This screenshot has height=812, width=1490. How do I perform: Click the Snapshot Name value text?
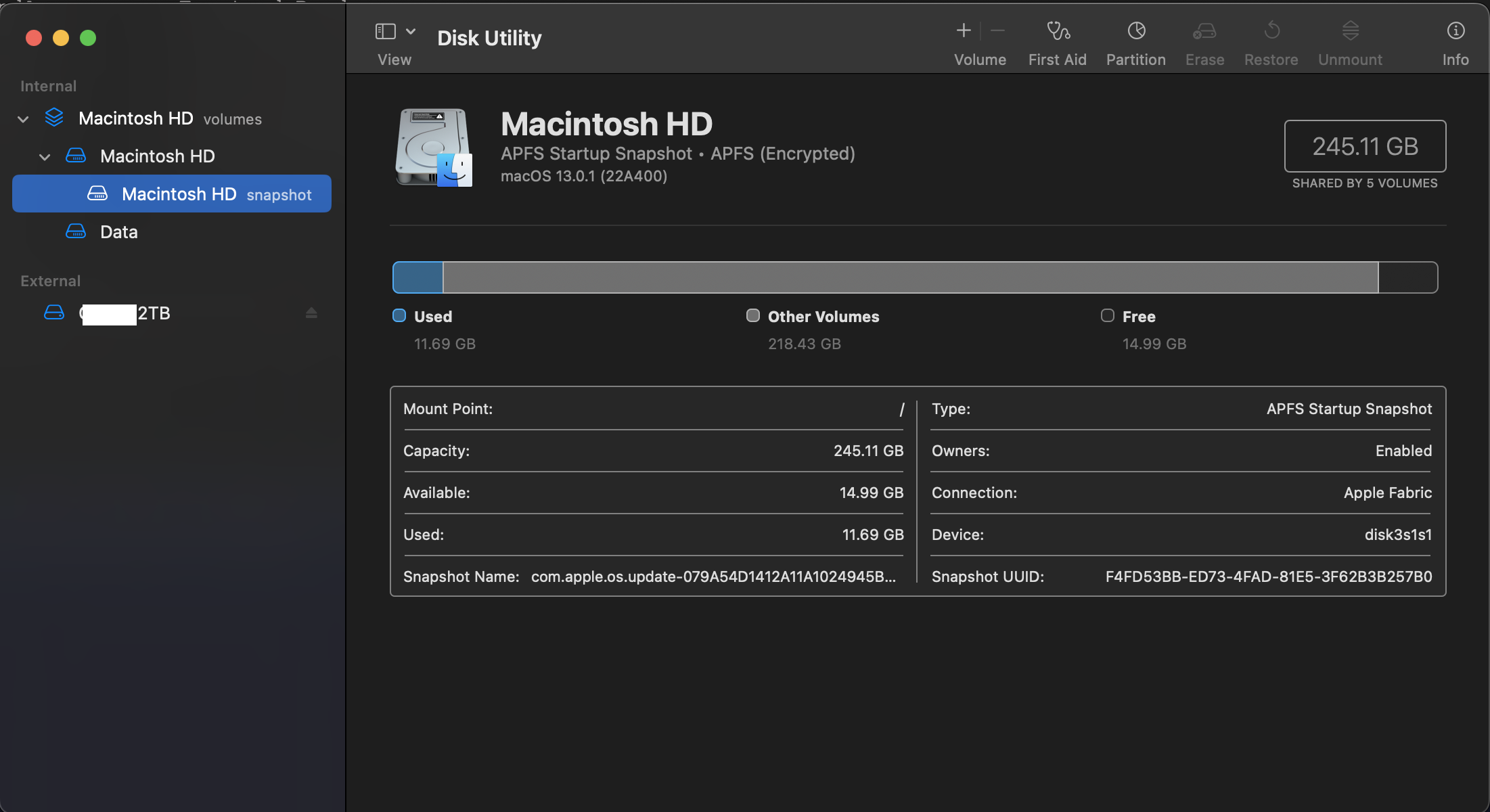point(713,577)
